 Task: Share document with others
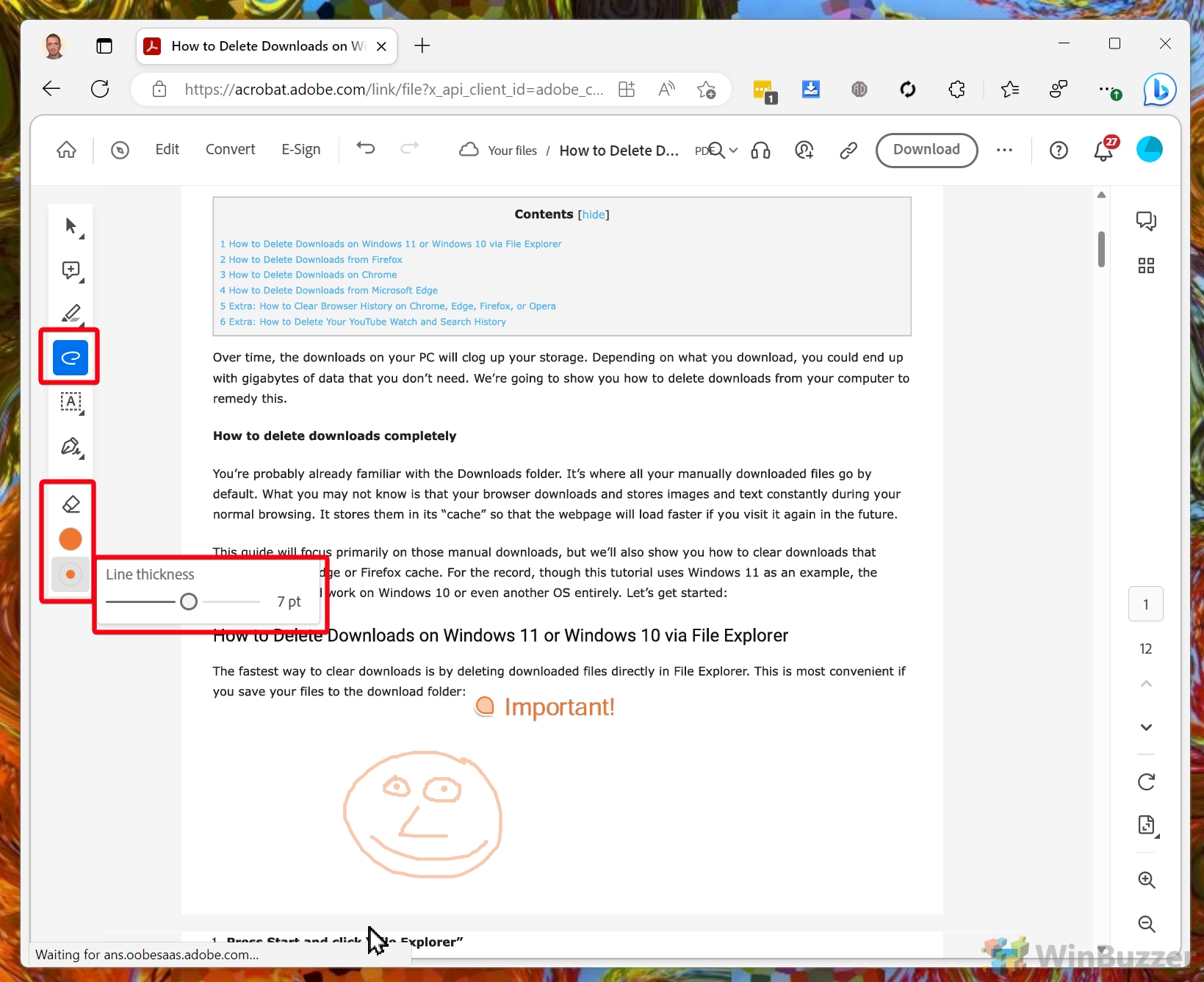(804, 151)
